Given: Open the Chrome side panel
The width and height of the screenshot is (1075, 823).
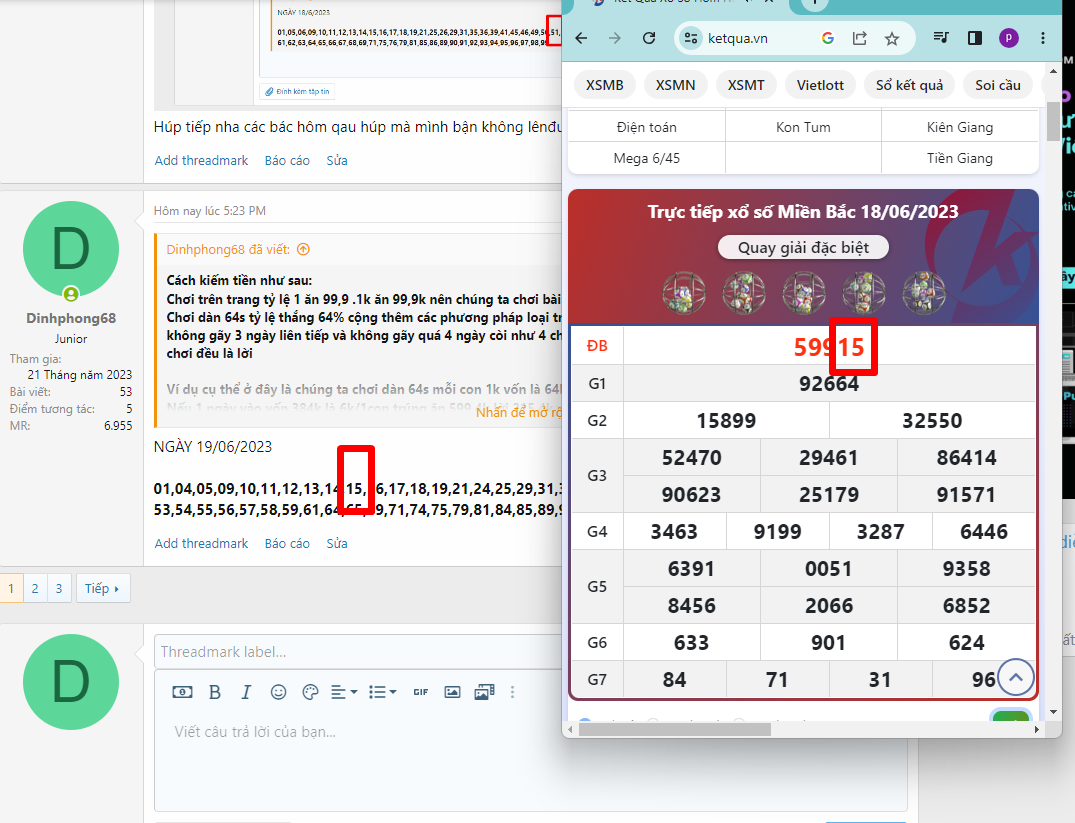Looking at the screenshot, I should click(975, 38).
